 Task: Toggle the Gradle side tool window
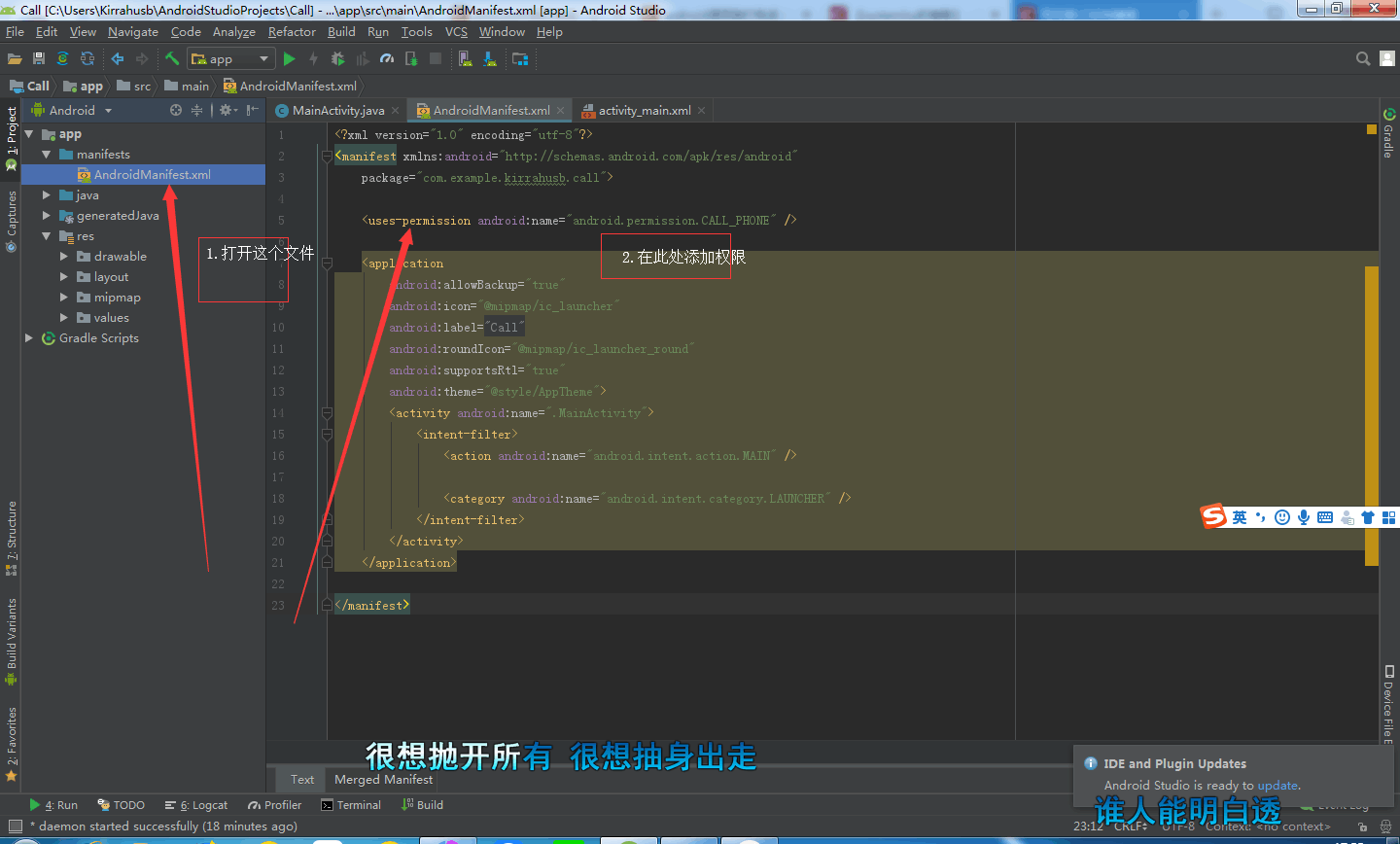coord(1388,132)
